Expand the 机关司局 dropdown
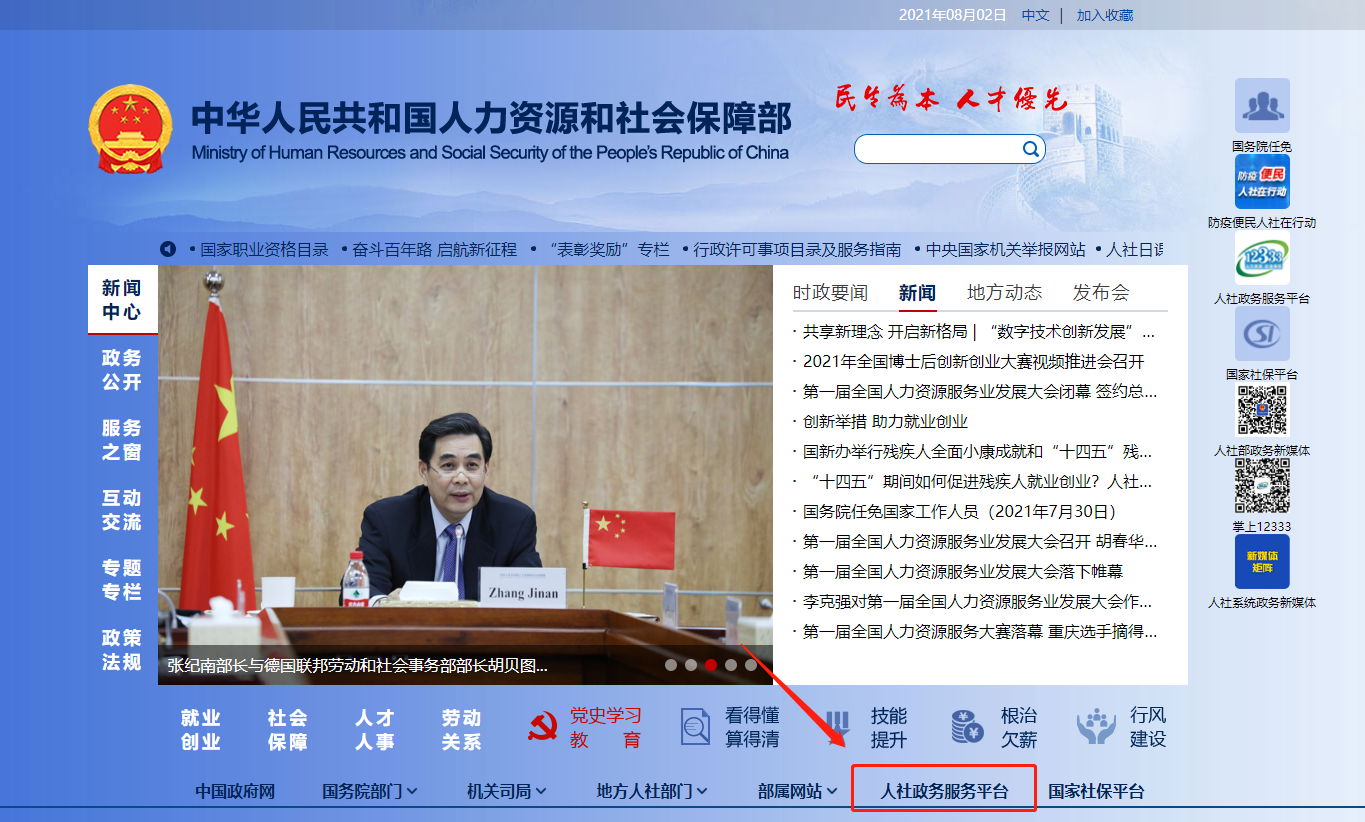Image resolution: width=1365 pixels, height=822 pixels. [x=507, y=791]
